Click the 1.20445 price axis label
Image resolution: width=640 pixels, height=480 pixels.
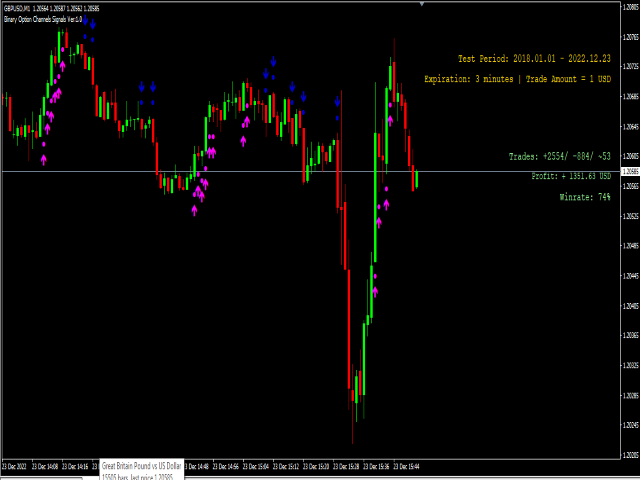pos(631,276)
